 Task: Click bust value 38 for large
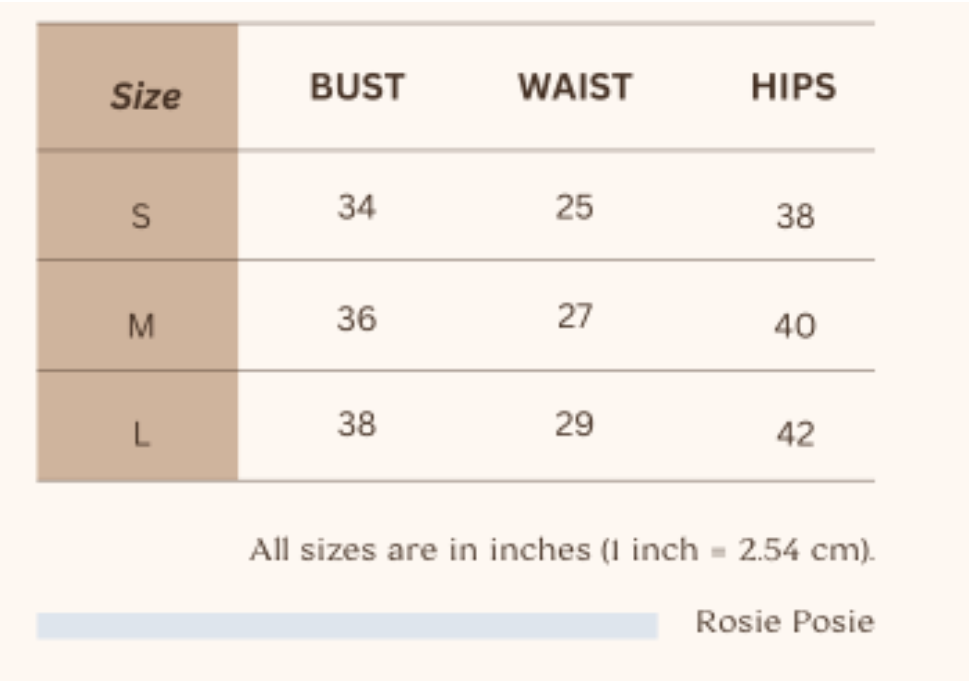[x=357, y=424]
